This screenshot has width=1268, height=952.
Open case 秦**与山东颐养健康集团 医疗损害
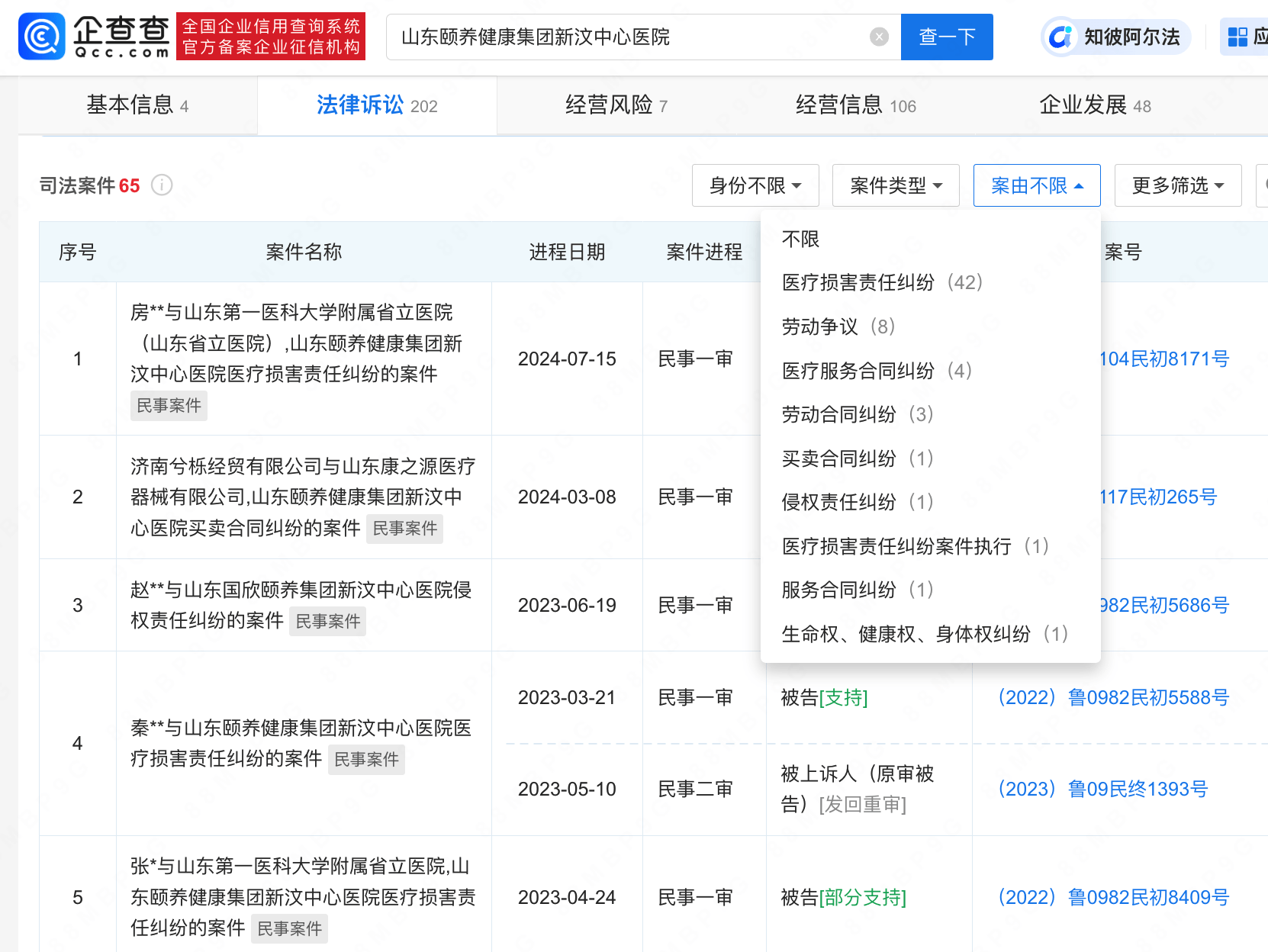(301, 743)
